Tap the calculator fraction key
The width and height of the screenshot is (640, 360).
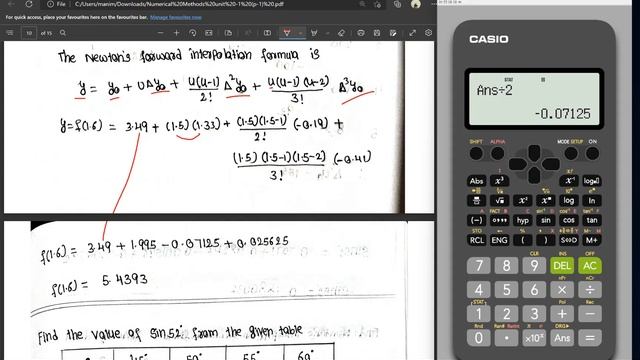point(476,200)
